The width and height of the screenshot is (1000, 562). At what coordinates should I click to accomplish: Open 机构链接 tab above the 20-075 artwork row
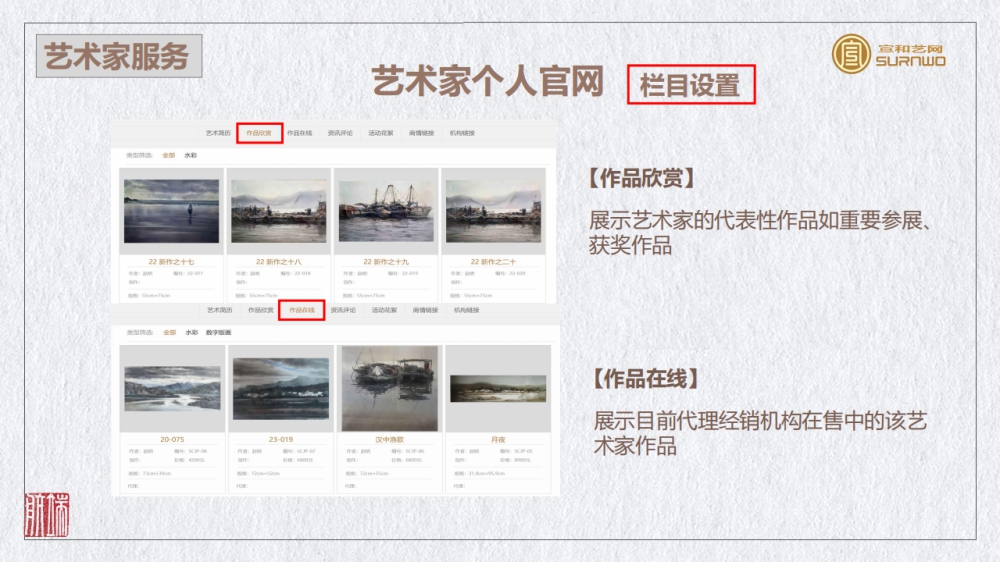click(466, 310)
